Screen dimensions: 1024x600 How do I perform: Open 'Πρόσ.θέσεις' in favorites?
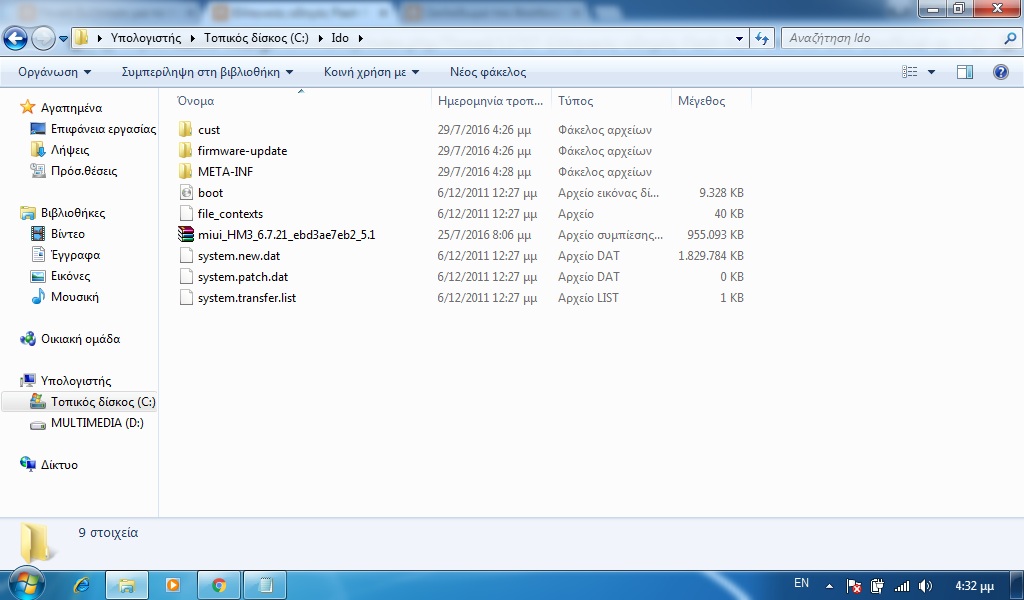[84, 170]
